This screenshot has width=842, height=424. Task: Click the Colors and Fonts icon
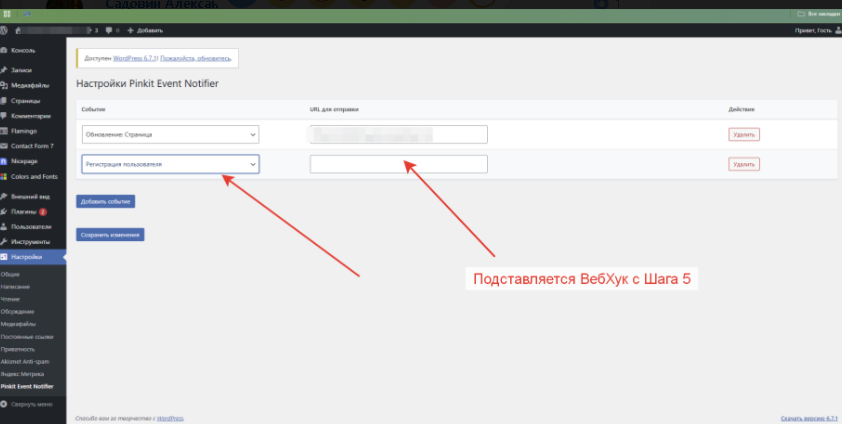[x=4, y=177]
